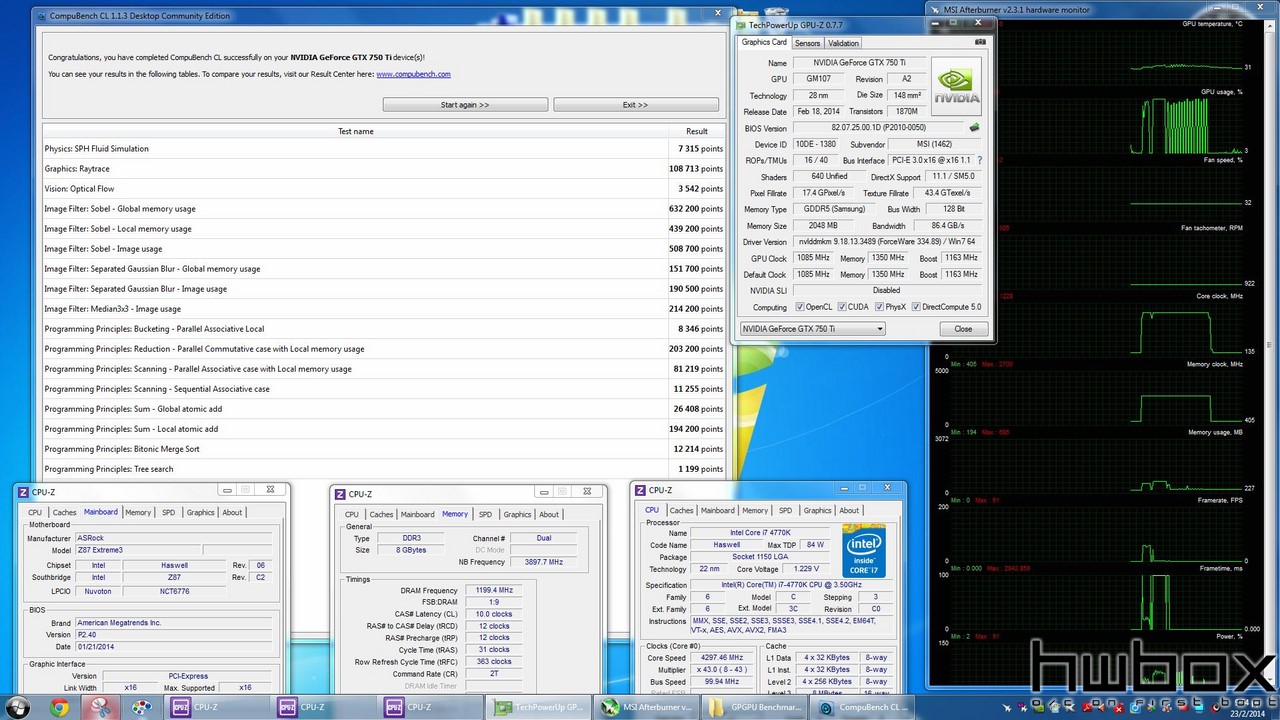Open the Paint palette taskbar icon
1280x720 pixels.
click(142, 708)
